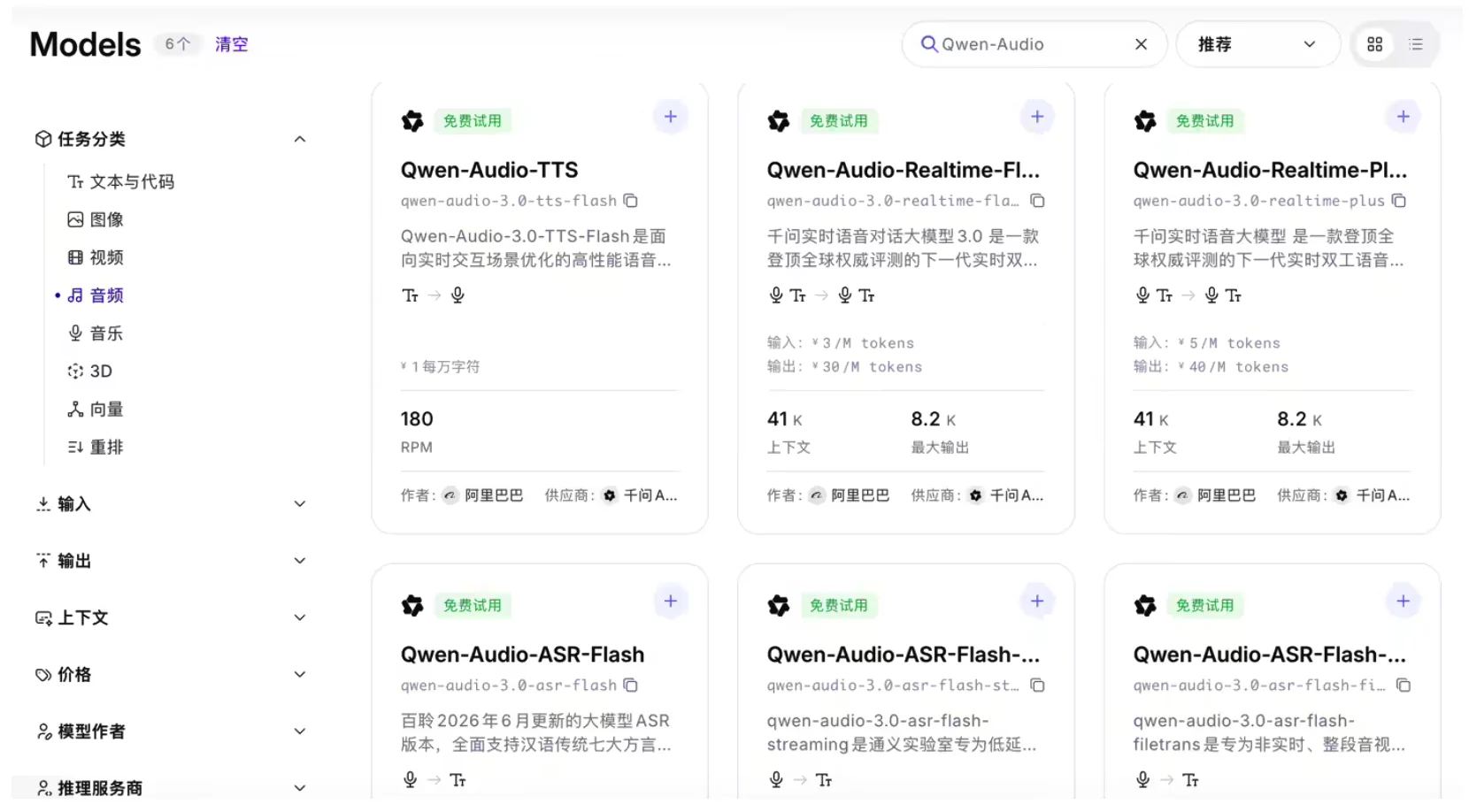Image resolution: width=1469 pixels, height=812 pixels.
Task: Click the ¥1 每万字符 price text
Action: coord(440,367)
